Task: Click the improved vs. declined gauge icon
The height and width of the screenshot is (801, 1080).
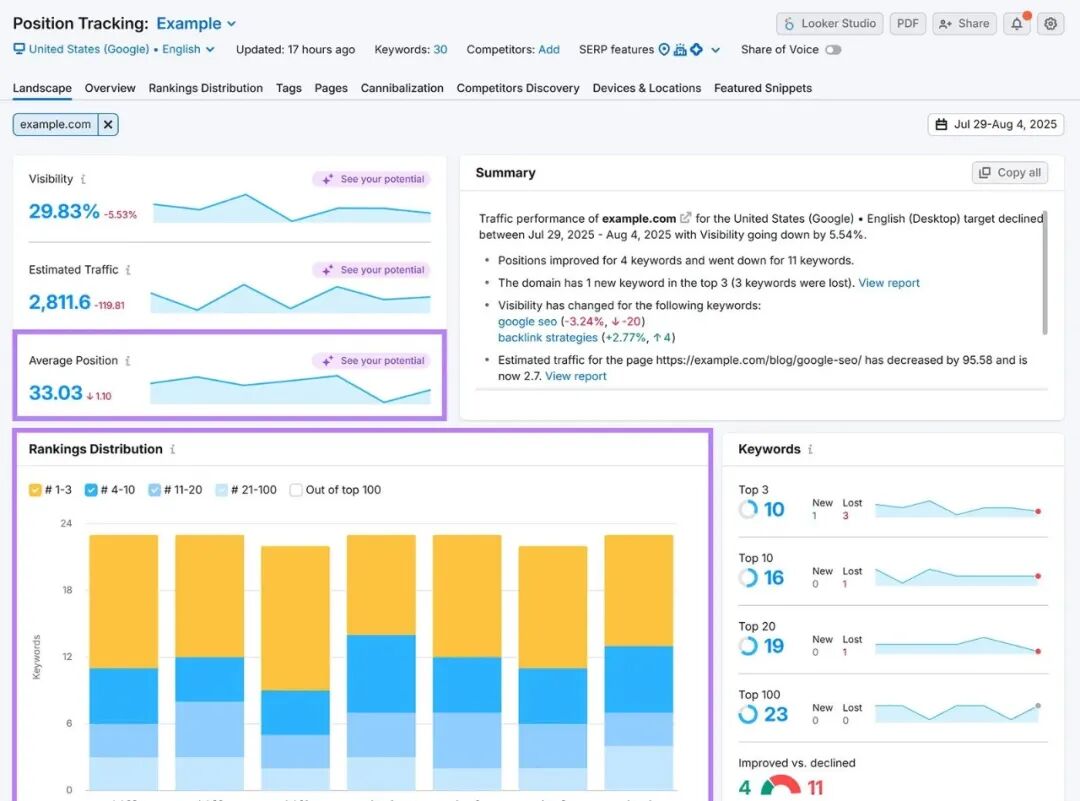Action: point(780,785)
